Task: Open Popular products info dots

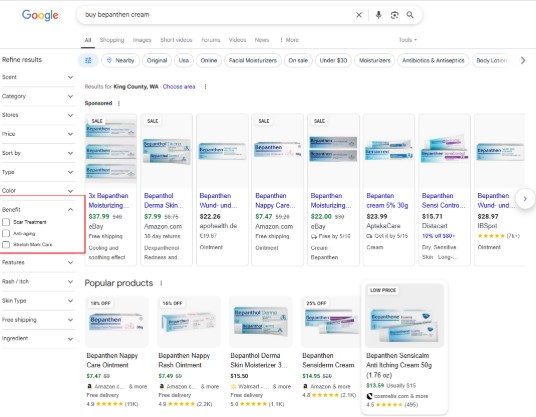Action: 161,283
